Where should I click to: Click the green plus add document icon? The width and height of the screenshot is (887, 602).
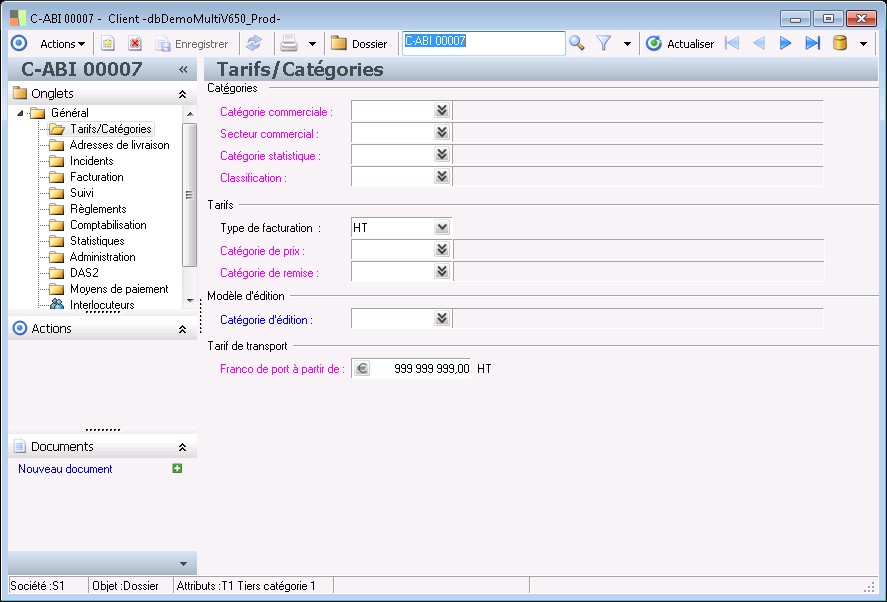[x=177, y=468]
